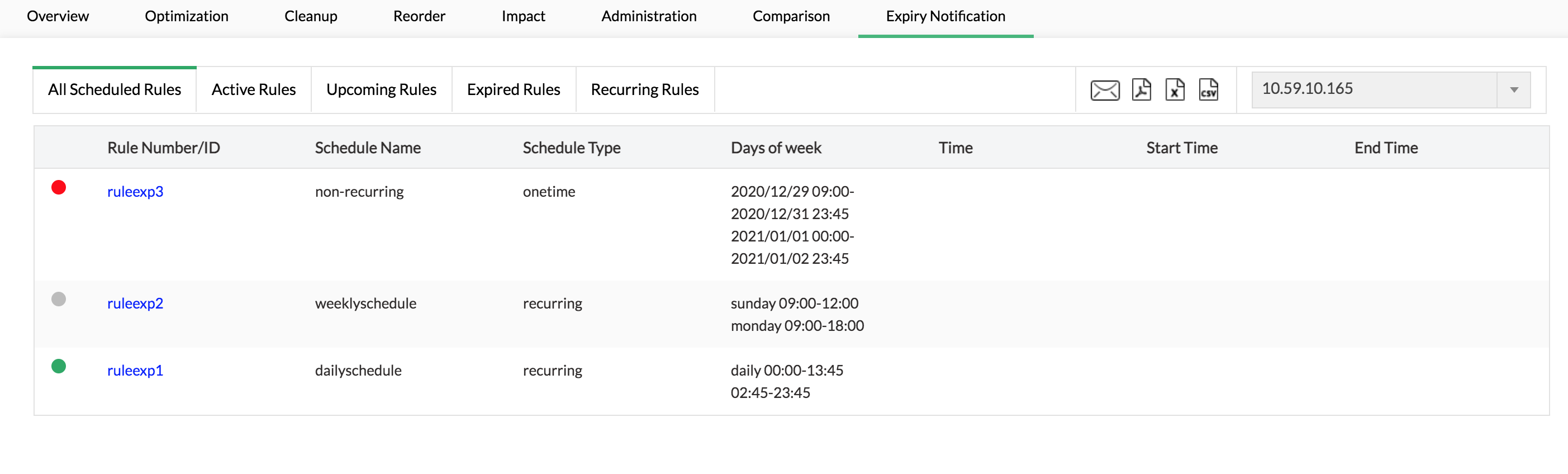Select the All Scheduled Rules tab
This screenshot has height=474, width=1568.
pyautogui.click(x=115, y=89)
